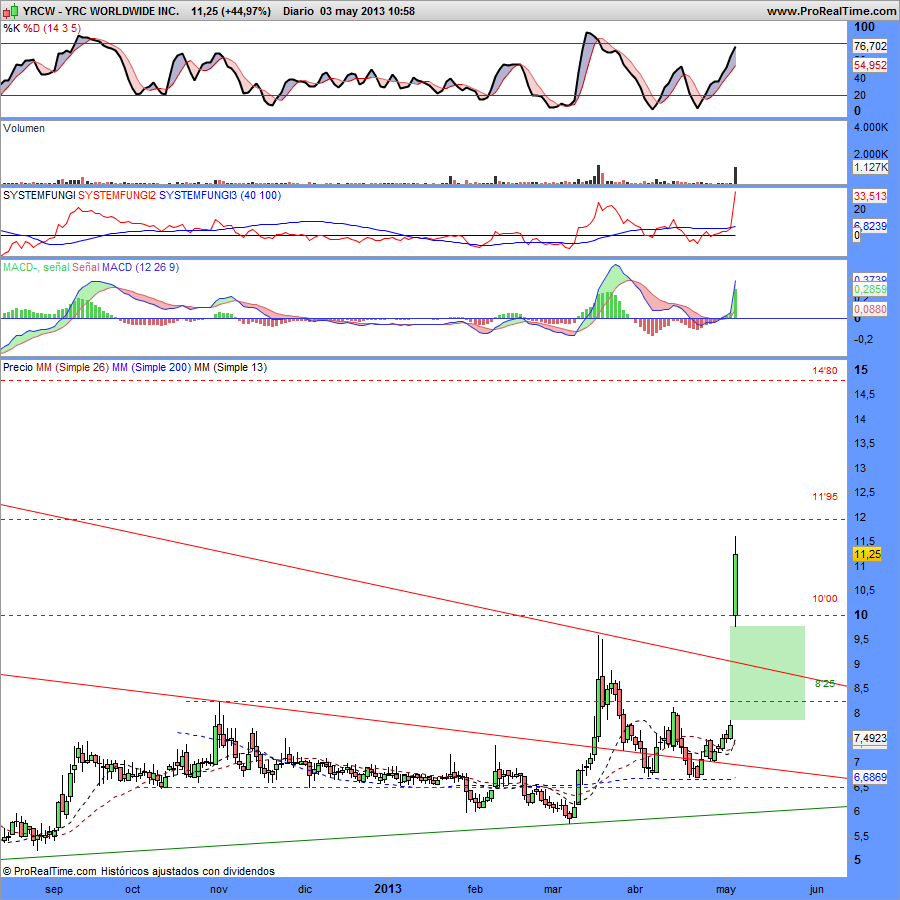Click the Precio panel label
This screenshot has width=900, height=900.
[18, 367]
